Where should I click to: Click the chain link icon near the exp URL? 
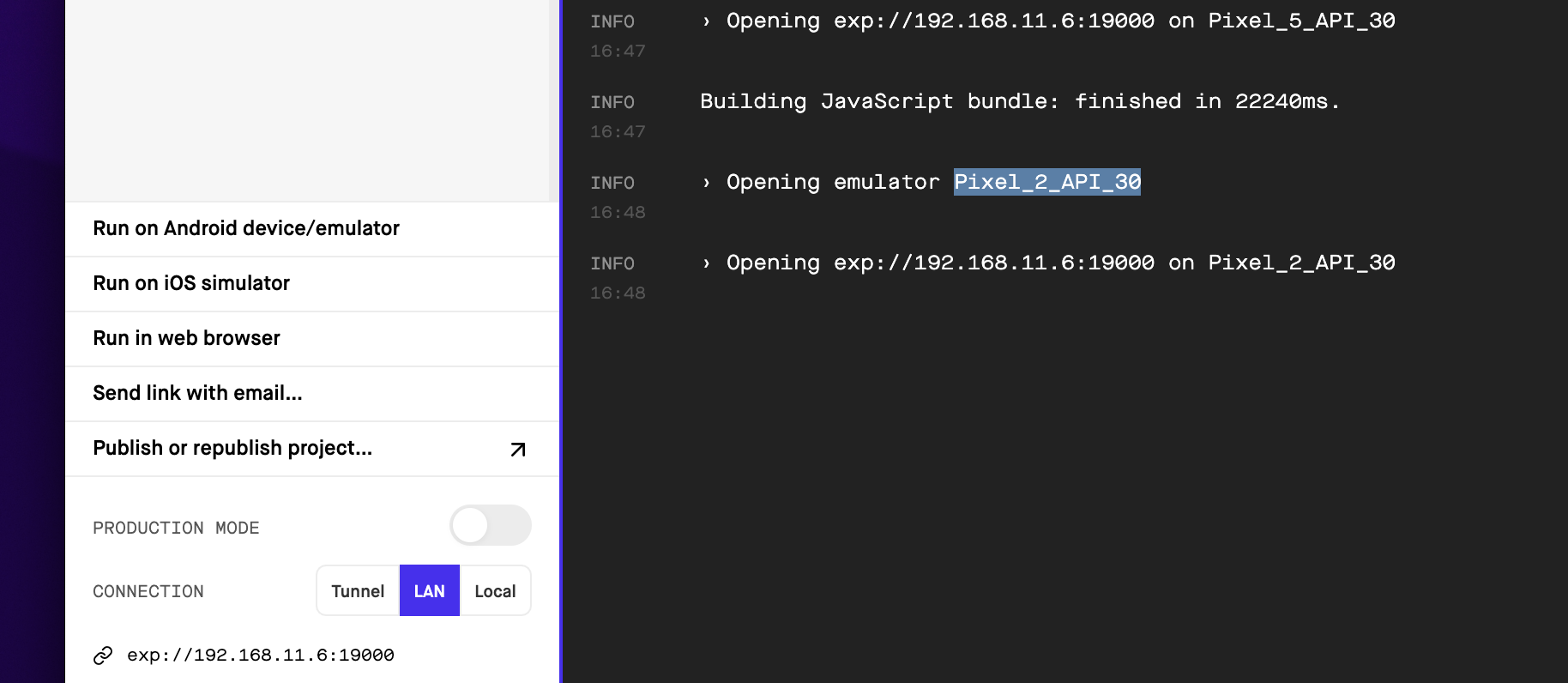point(103,656)
